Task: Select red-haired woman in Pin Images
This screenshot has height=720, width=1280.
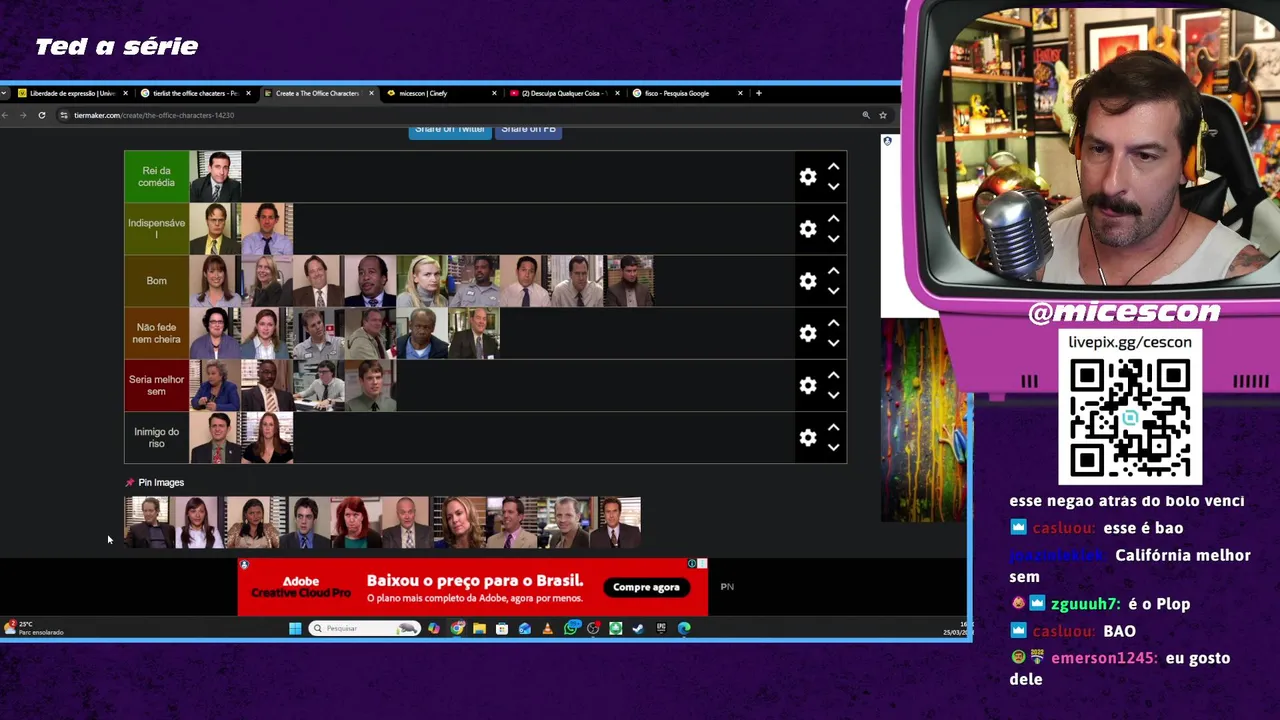Action: tap(356, 523)
